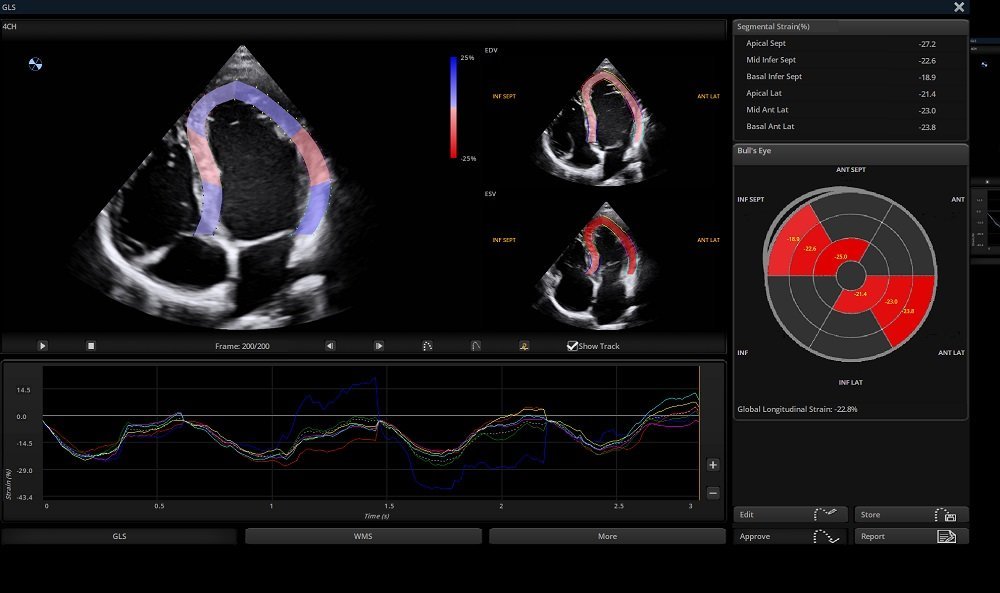The image size is (1000, 593).
Task: Click the dotted contour trace icon
Action: point(428,346)
